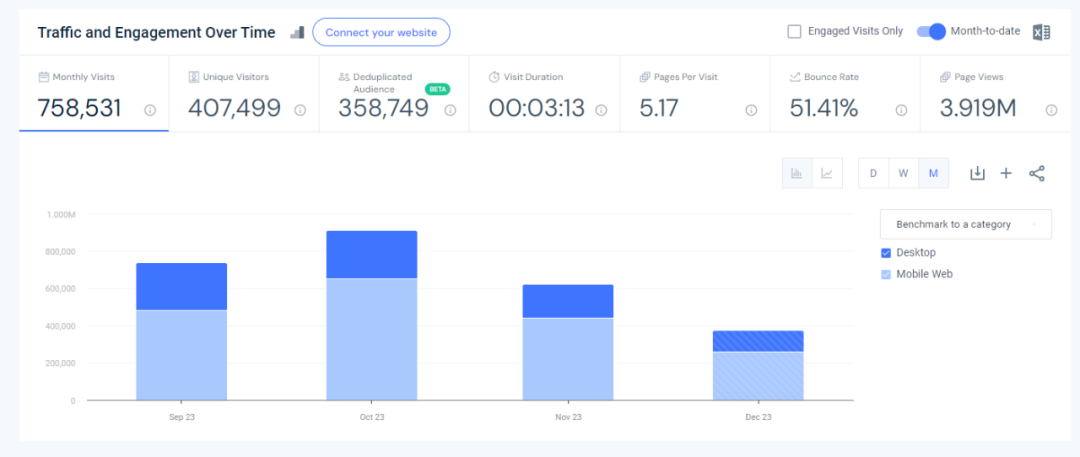Click the Connect your website button

(381, 32)
